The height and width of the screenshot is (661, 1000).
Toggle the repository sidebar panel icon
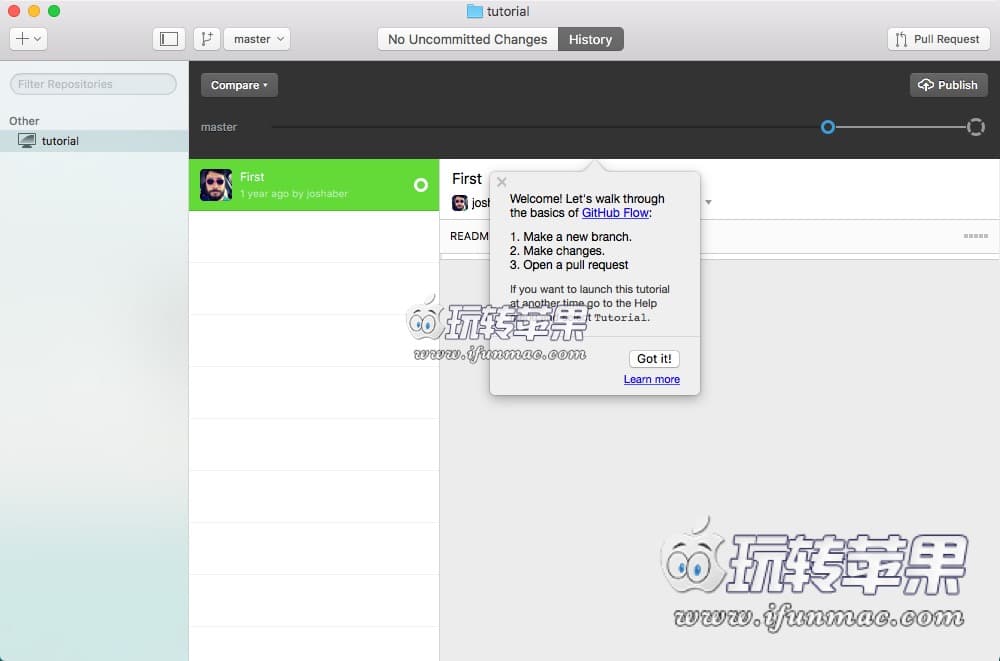(169, 39)
